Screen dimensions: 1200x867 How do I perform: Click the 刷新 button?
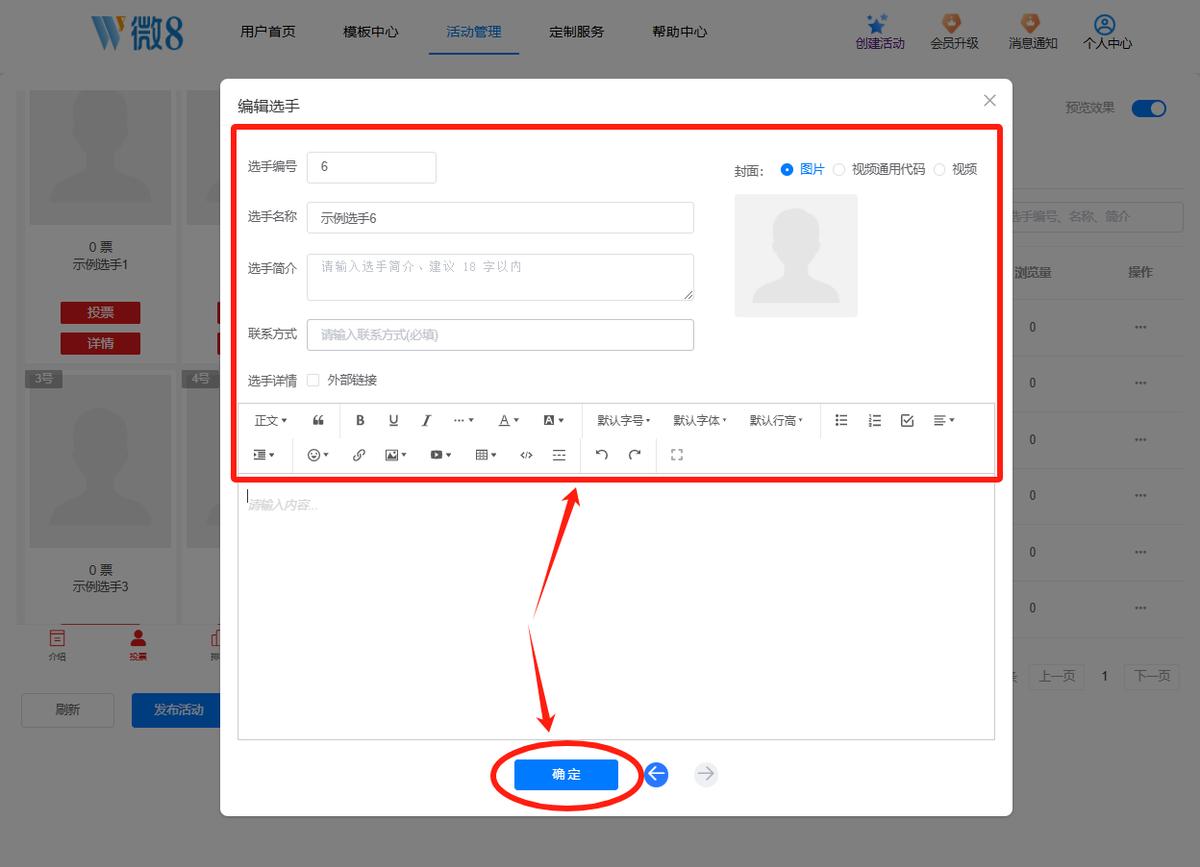[68, 710]
